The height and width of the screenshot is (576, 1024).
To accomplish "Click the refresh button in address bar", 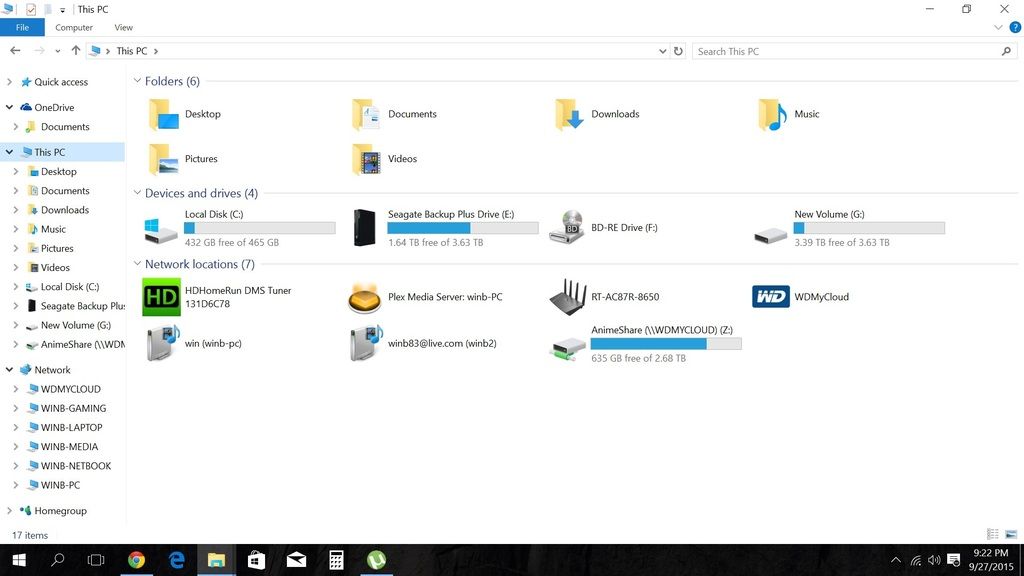I will pos(679,51).
